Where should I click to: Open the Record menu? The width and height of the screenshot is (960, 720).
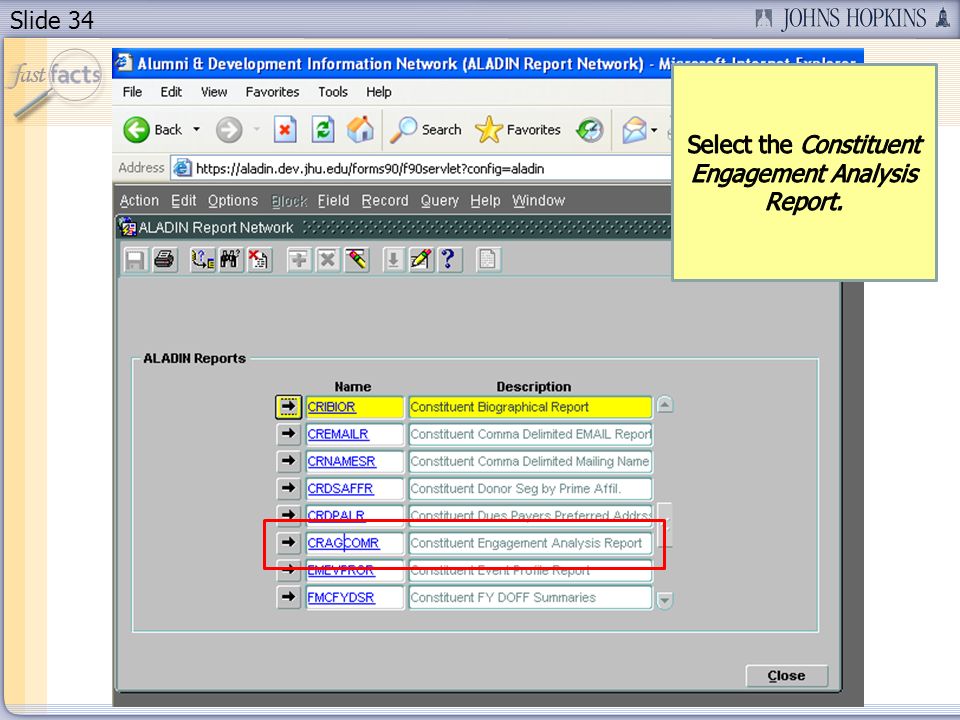pyautogui.click(x=384, y=201)
